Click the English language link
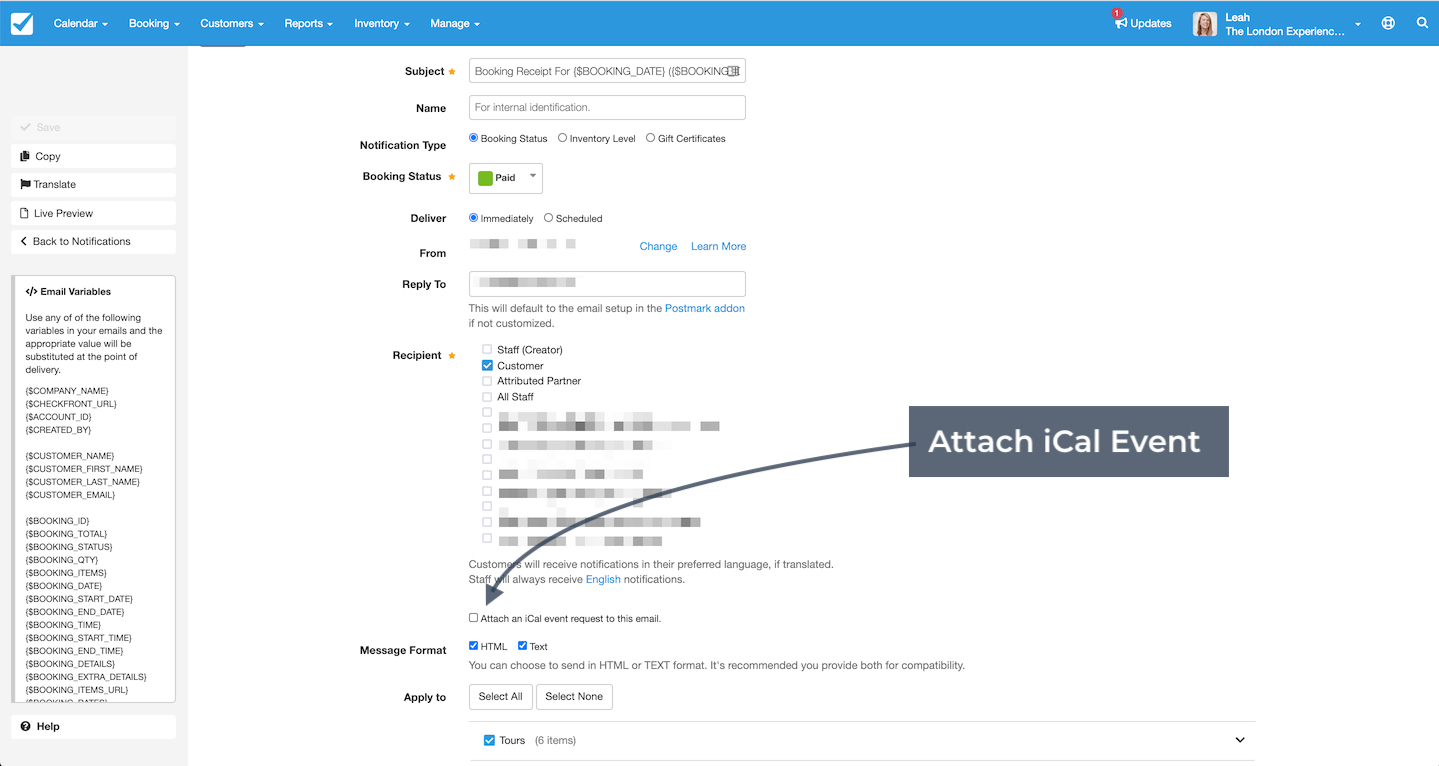Viewport: 1439px width, 766px height. coord(603,579)
